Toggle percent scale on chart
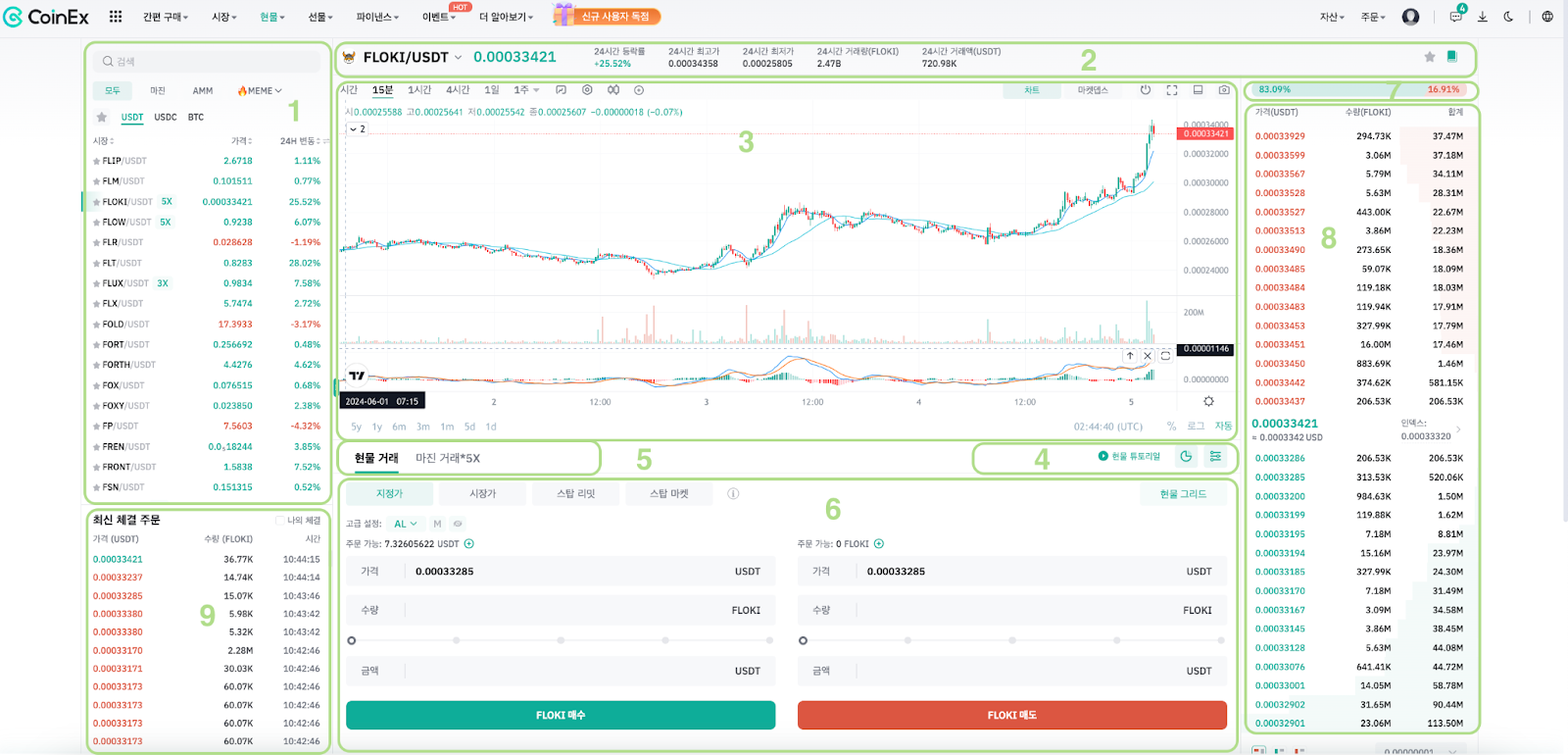The image size is (1568, 755). coord(1171,427)
